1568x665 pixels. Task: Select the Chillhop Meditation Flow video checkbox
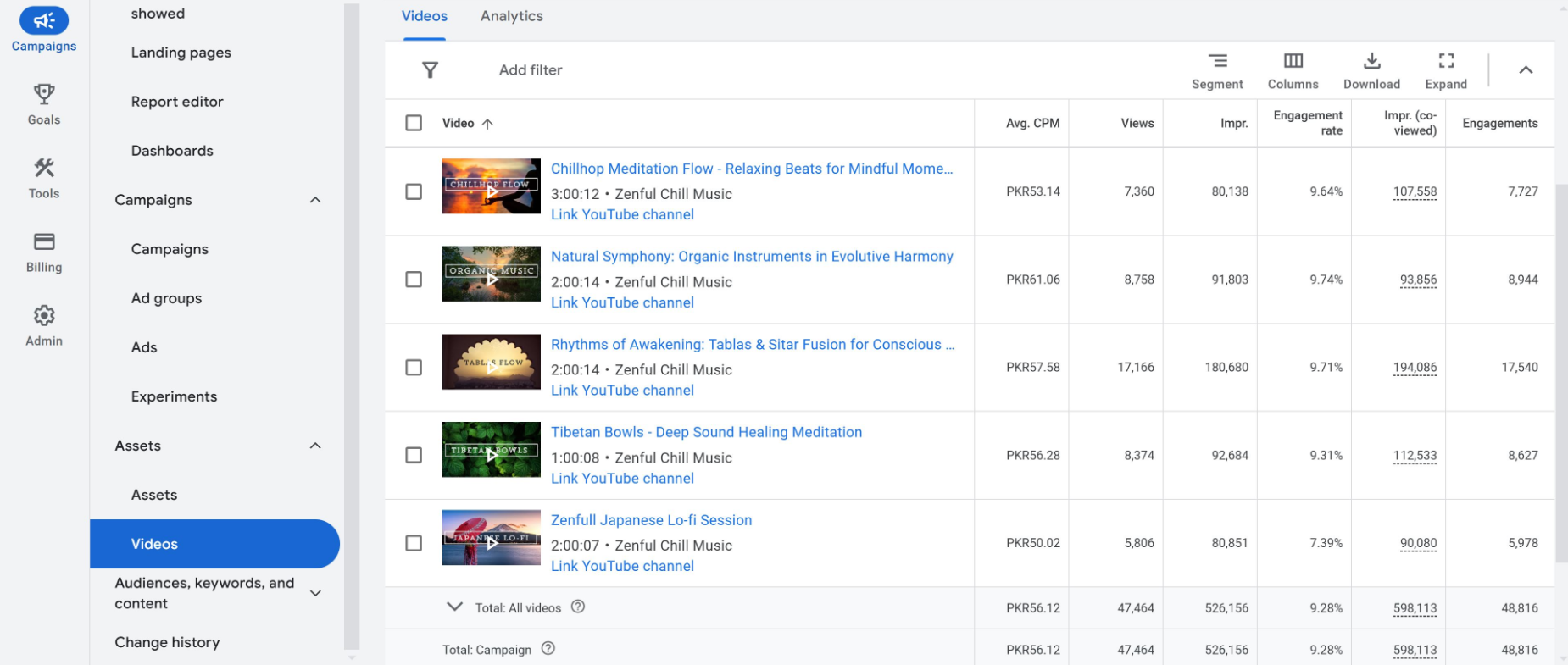click(x=414, y=192)
